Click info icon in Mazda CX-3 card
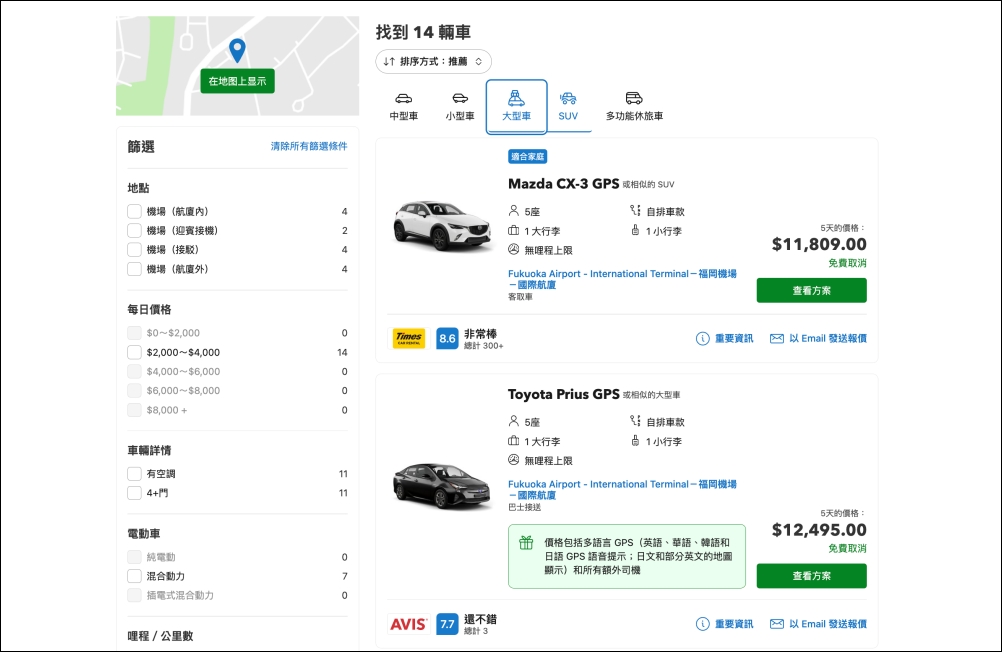 (x=702, y=339)
